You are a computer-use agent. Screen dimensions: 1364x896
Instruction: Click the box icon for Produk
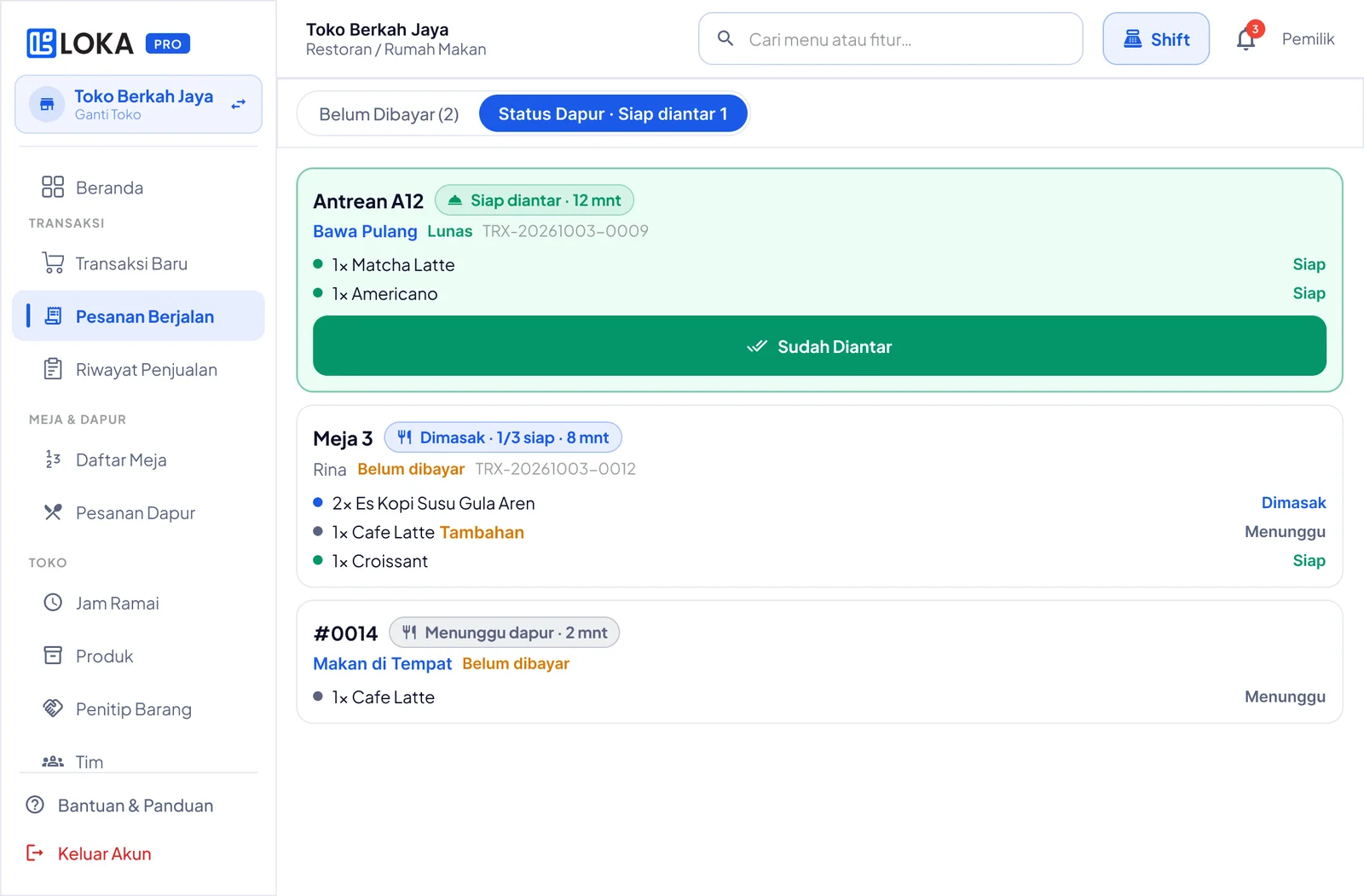53,656
